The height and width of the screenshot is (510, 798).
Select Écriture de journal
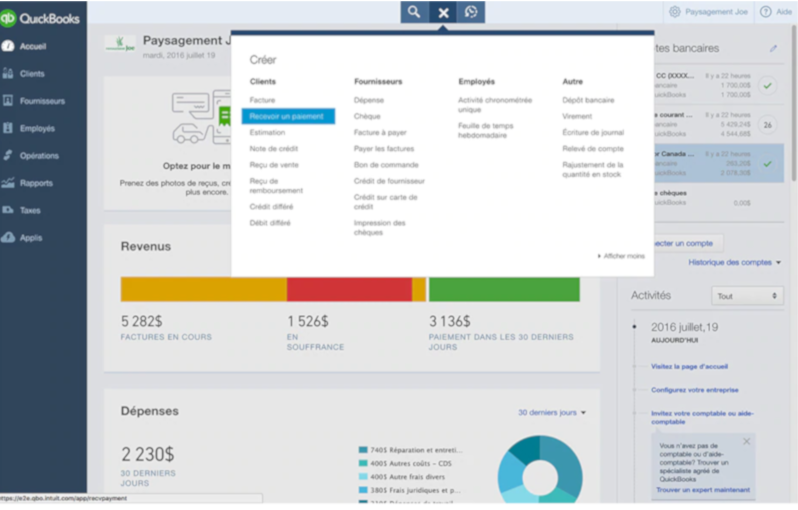[x=593, y=132]
